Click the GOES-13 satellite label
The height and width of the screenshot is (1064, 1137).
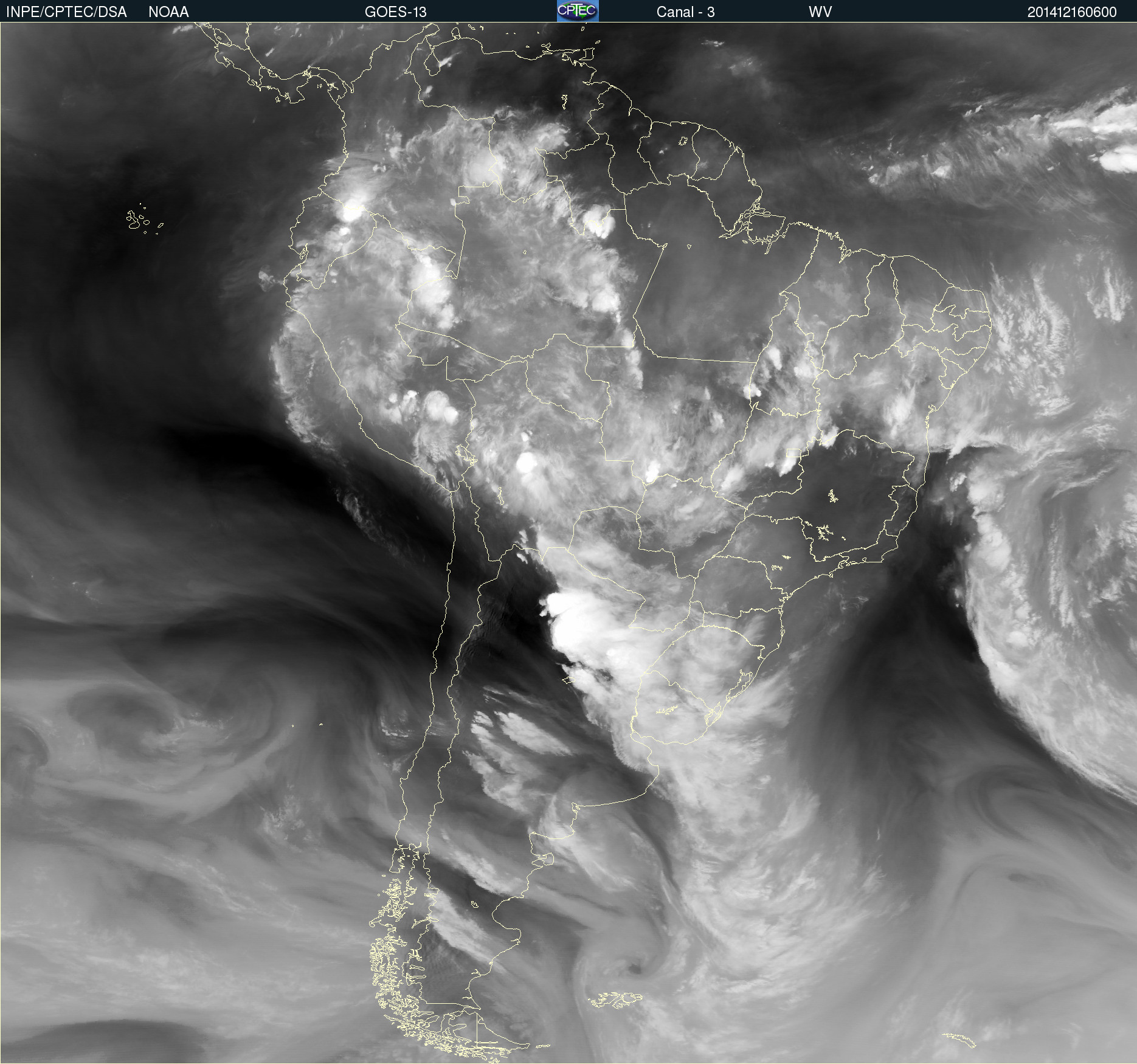(395, 12)
